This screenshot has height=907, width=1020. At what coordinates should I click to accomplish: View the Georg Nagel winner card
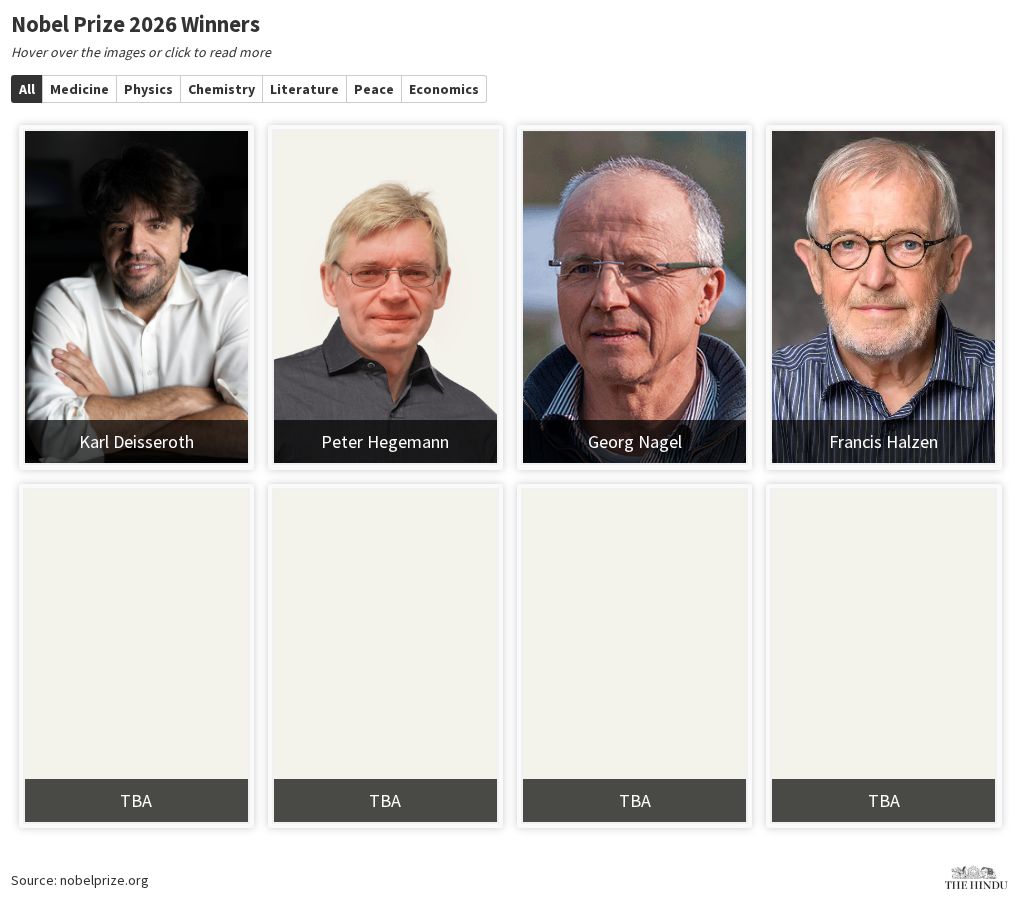634,297
